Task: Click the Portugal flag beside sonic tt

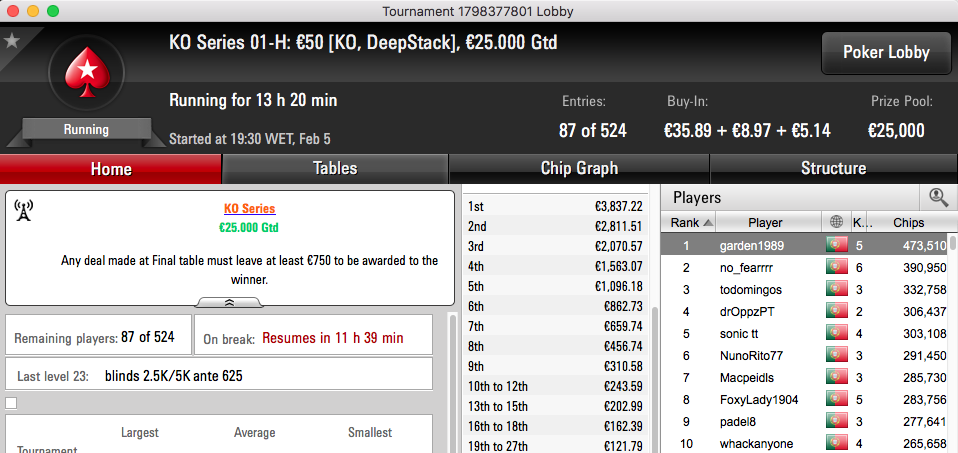Action: click(836, 334)
